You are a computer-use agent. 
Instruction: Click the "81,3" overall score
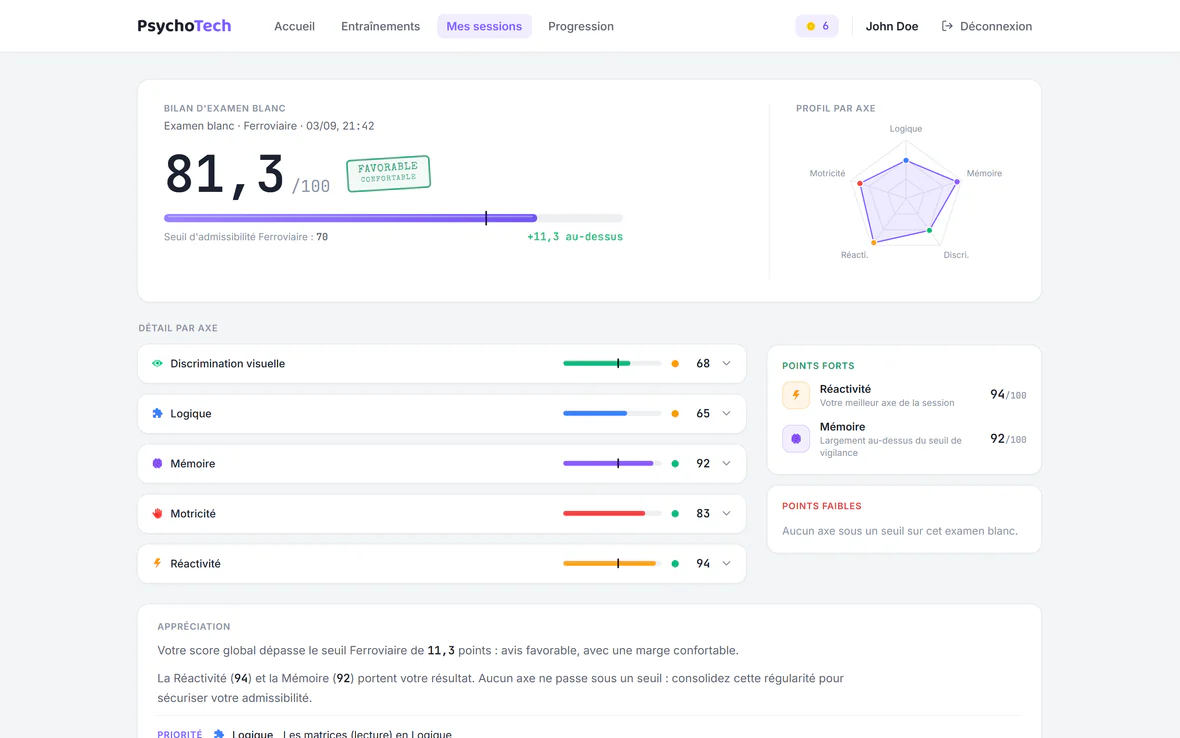224,175
